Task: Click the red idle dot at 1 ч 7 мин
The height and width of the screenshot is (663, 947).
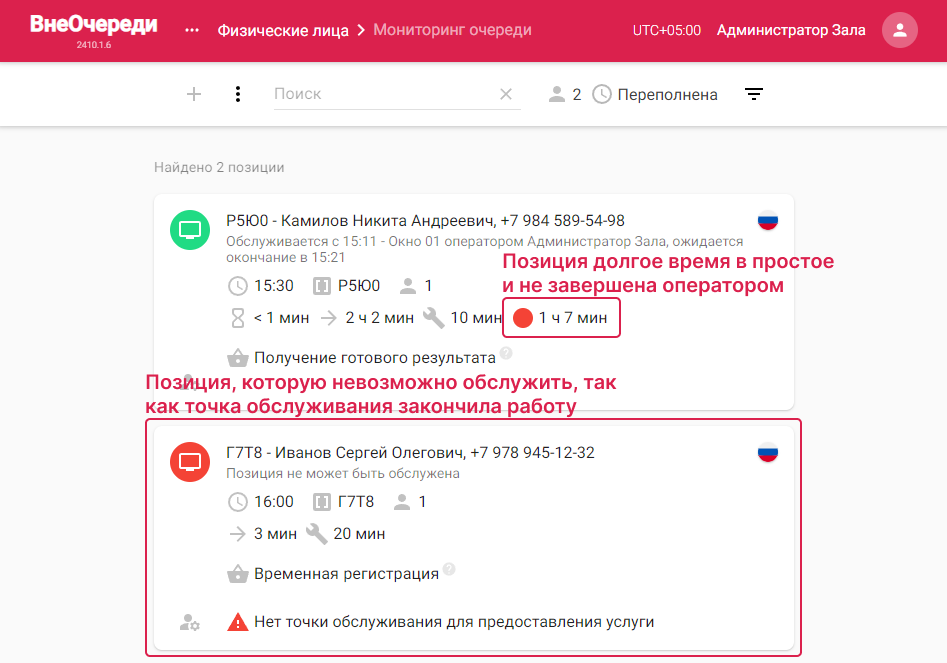Action: pos(523,318)
